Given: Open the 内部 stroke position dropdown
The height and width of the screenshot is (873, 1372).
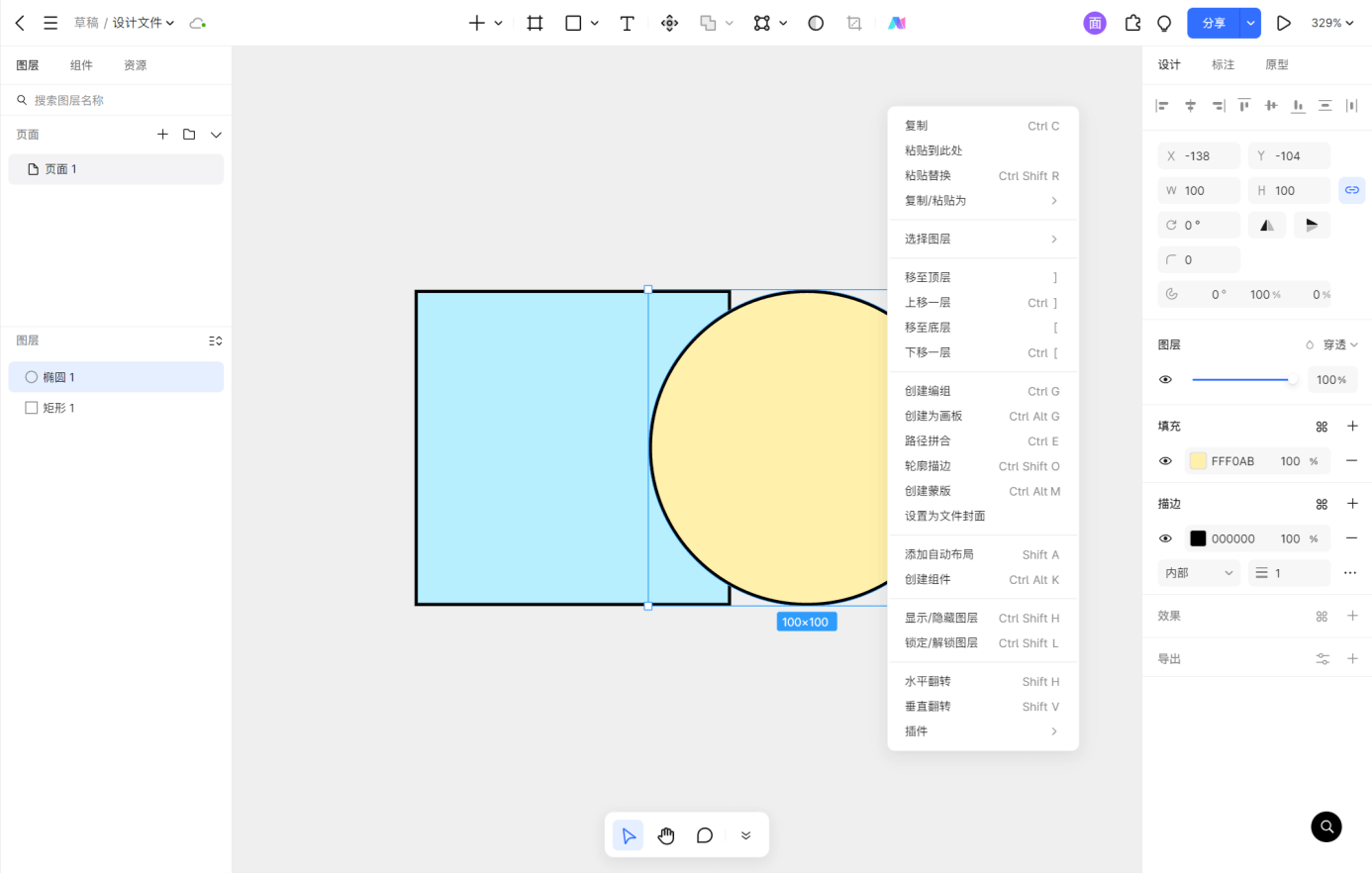Looking at the screenshot, I should pyautogui.click(x=1199, y=573).
